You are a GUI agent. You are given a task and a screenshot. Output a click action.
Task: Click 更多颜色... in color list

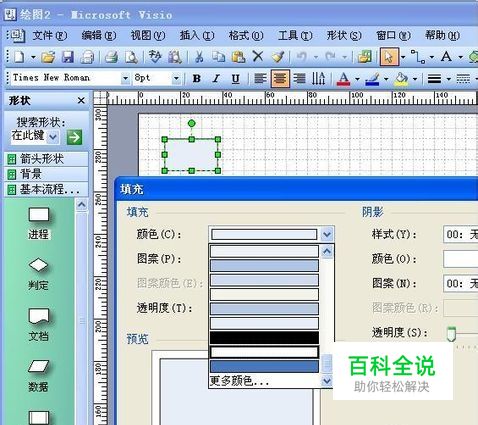(239, 381)
